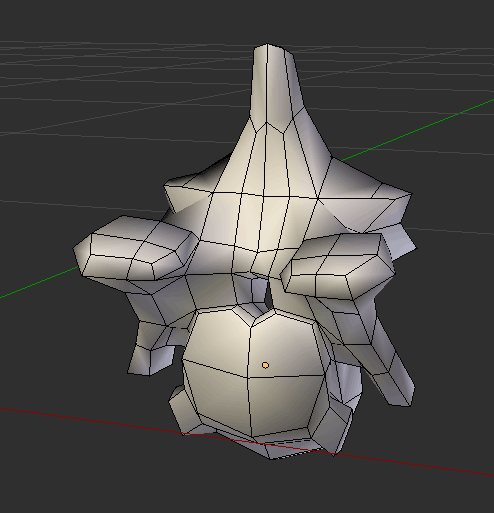
Task: Select the long downward prong at far right
Action: (393, 373)
